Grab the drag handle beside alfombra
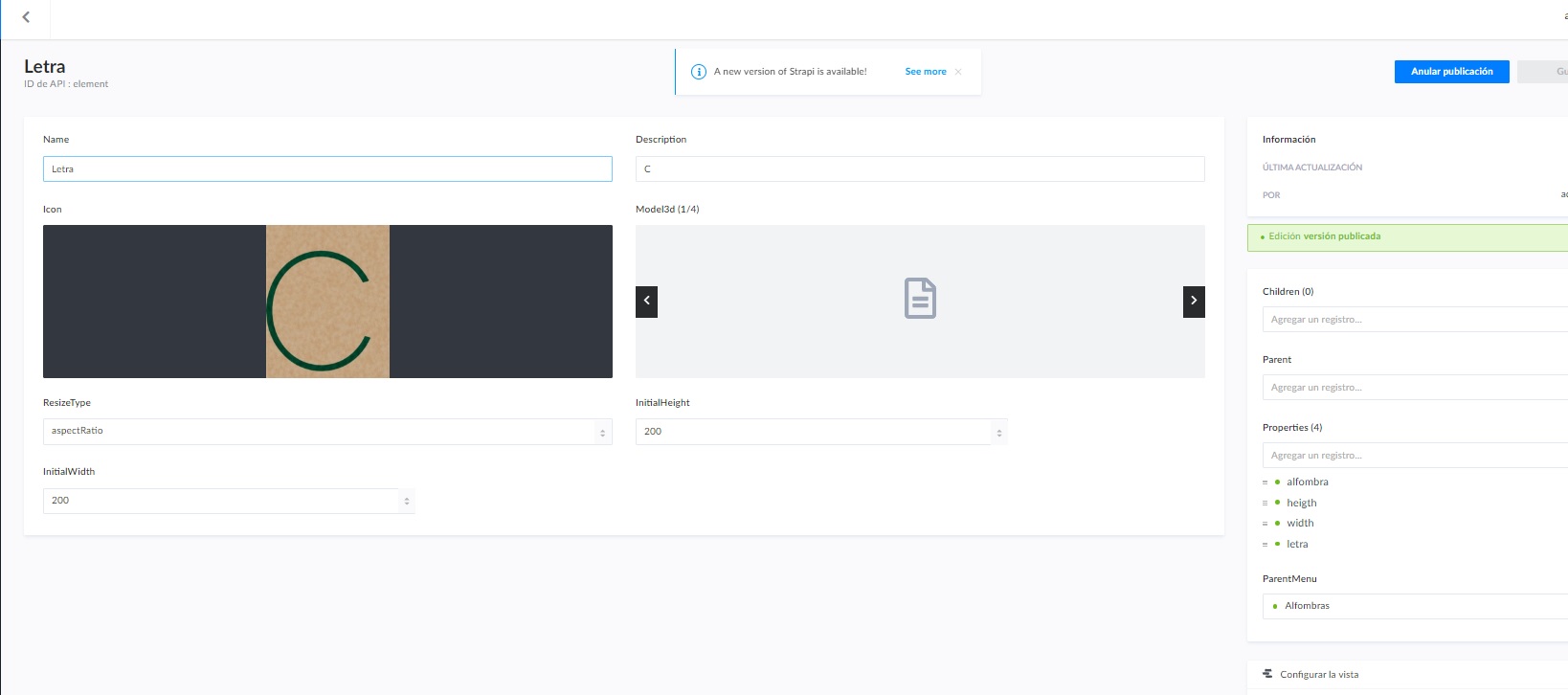This screenshot has width=1568, height=695. (1265, 482)
